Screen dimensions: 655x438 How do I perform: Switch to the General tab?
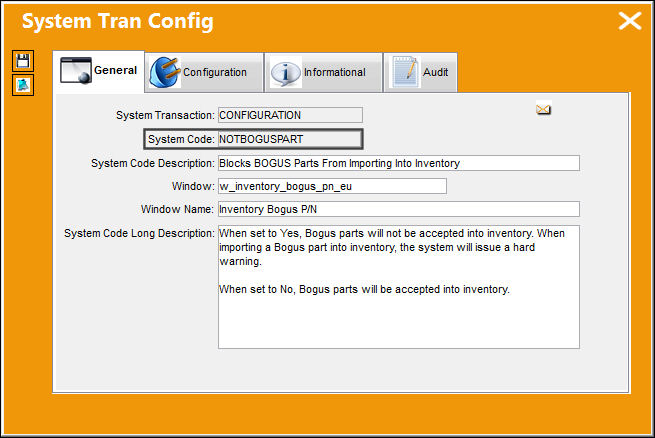(99, 71)
